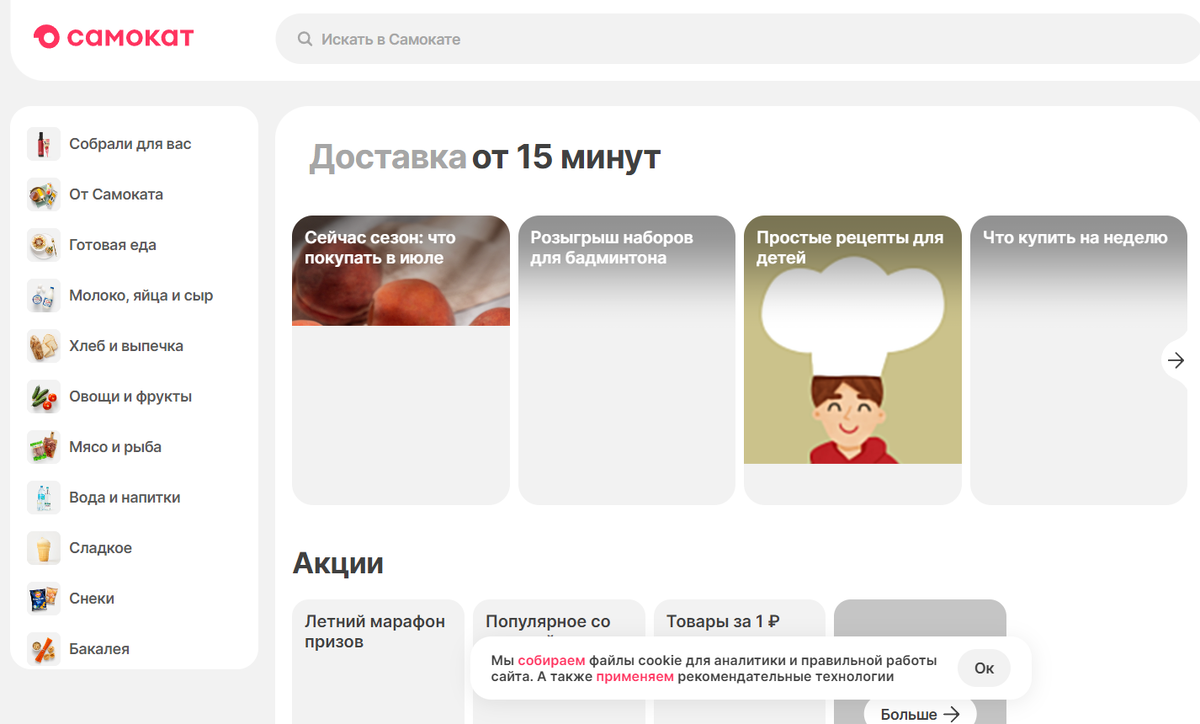Click the 'Больше' button under promotions
Viewport: 1200px width, 724px height.
tap(918, 713)
